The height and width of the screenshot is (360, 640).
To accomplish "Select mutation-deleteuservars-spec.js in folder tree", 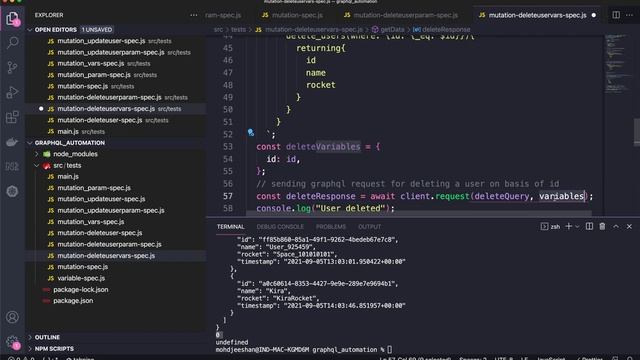I will 106,256.
